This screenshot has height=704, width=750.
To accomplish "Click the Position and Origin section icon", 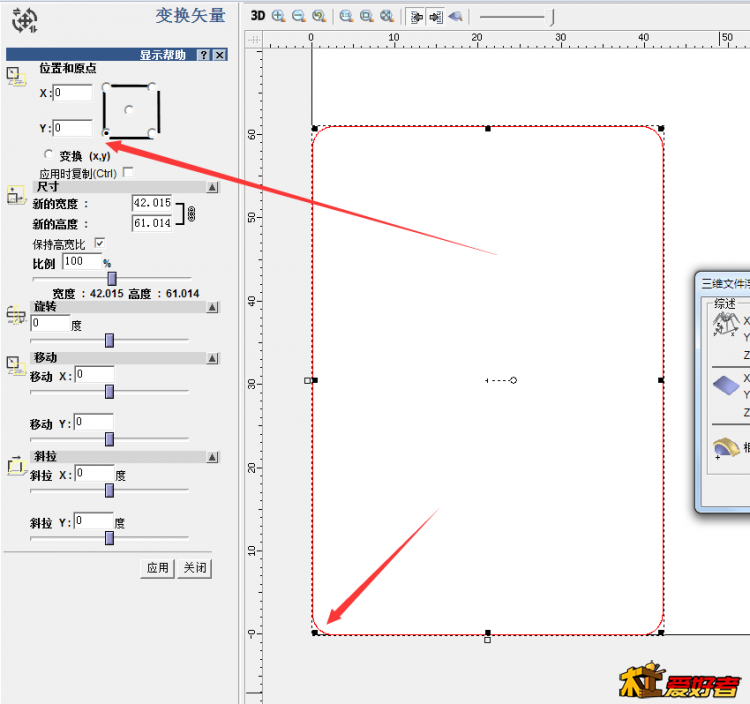I will [15, 76].
